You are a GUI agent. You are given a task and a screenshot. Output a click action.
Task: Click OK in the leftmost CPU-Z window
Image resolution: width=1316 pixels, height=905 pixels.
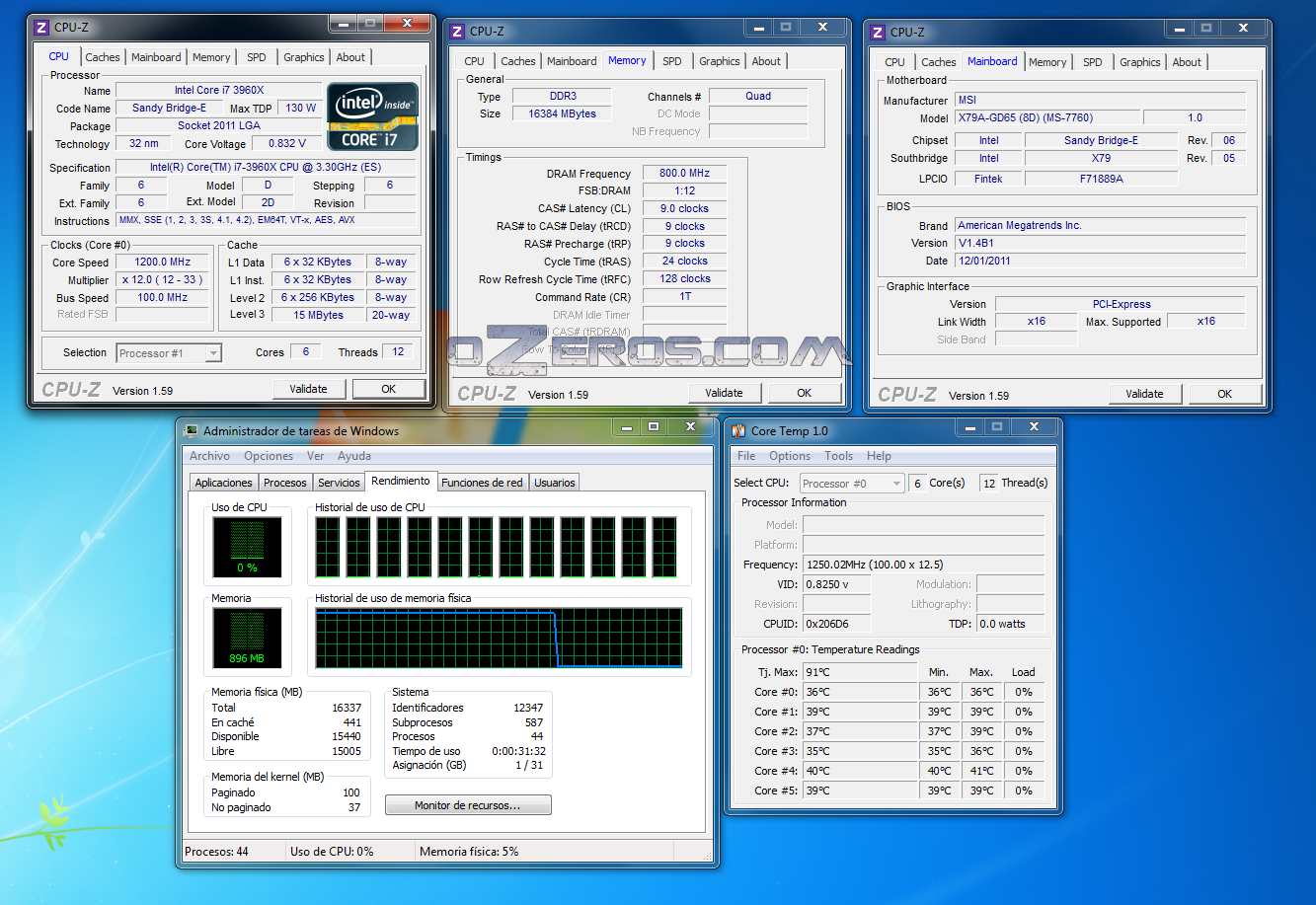click(389, 389)
